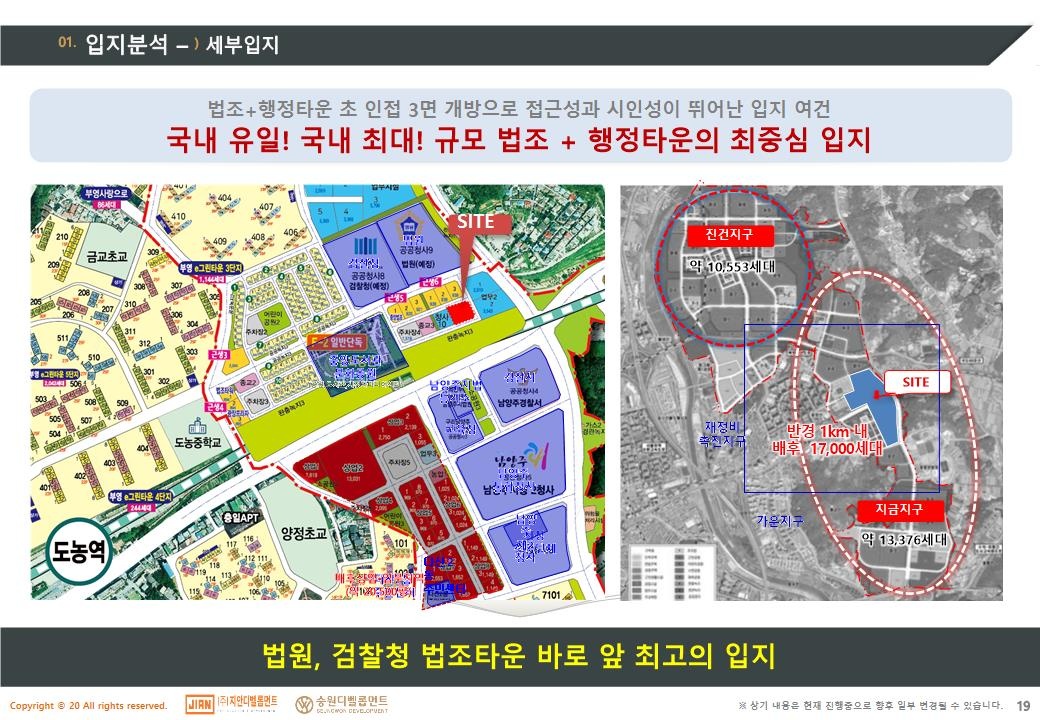
Task: Click the red 지금지구 label
Action: pos(896,510)
